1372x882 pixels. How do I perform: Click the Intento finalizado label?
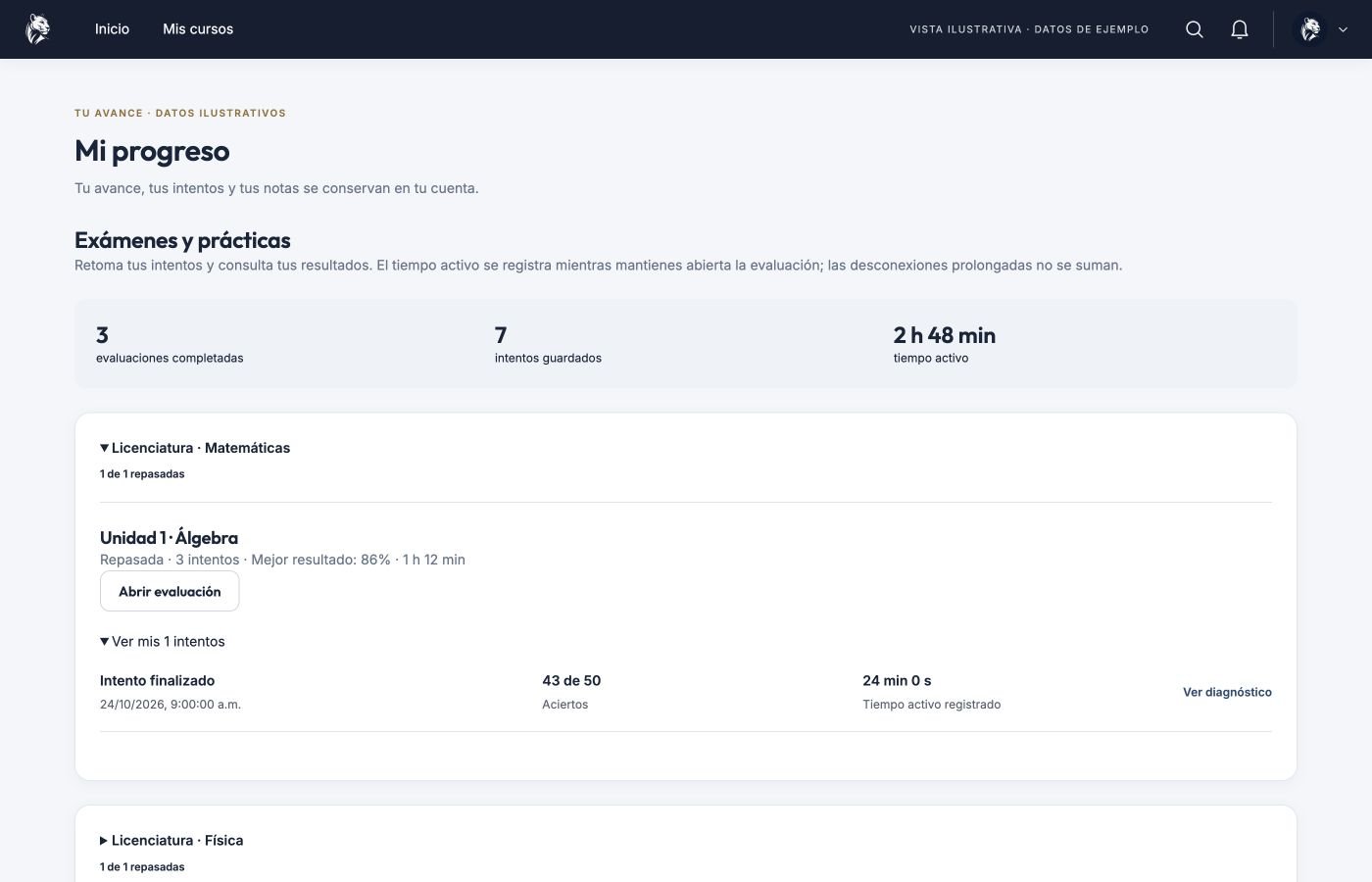[x=157, y=680]
